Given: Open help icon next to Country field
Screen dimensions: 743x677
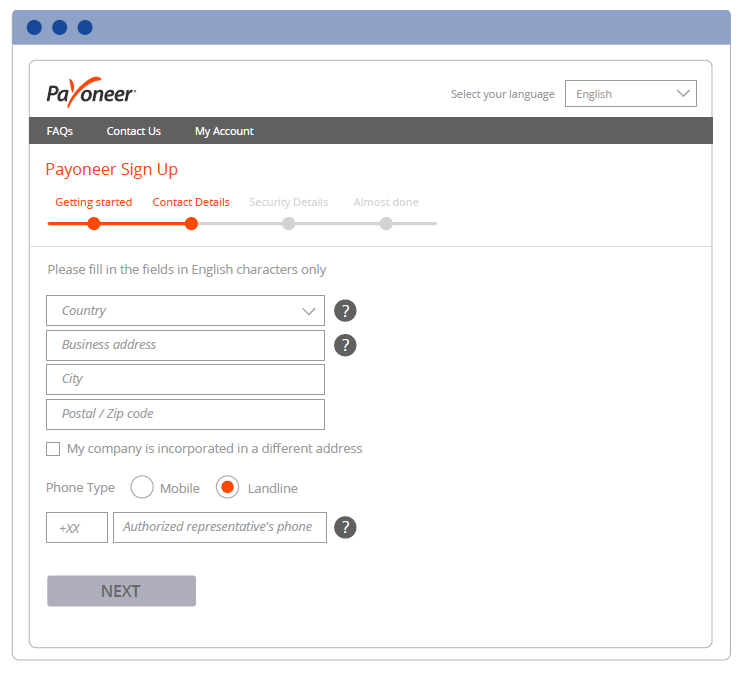Looking at the screenshot, I should (345, 311).
